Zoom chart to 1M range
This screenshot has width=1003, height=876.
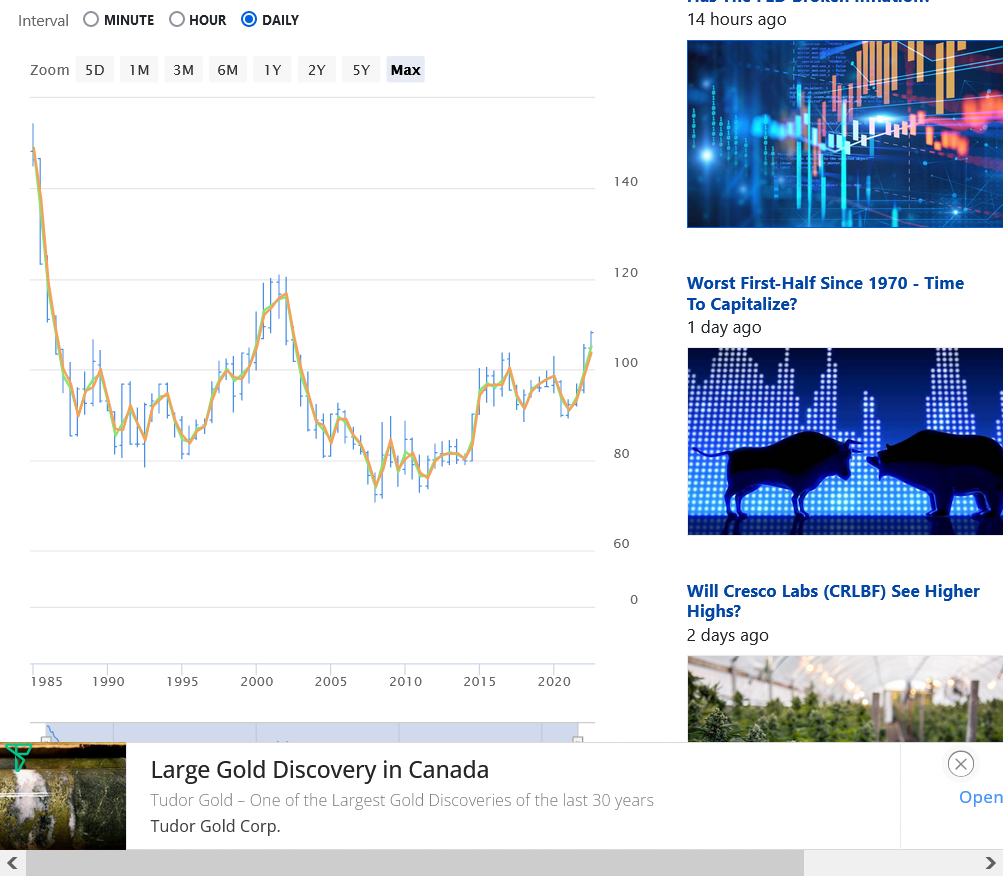[x=139, y=70]
